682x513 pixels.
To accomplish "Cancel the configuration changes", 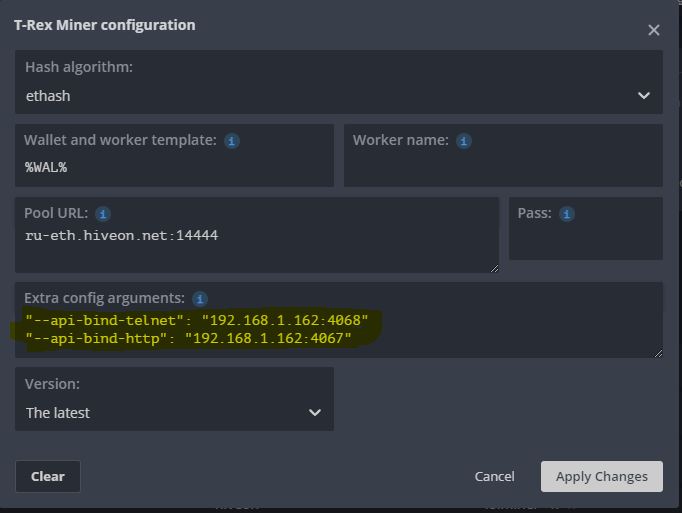I will (x=495, y=476).
